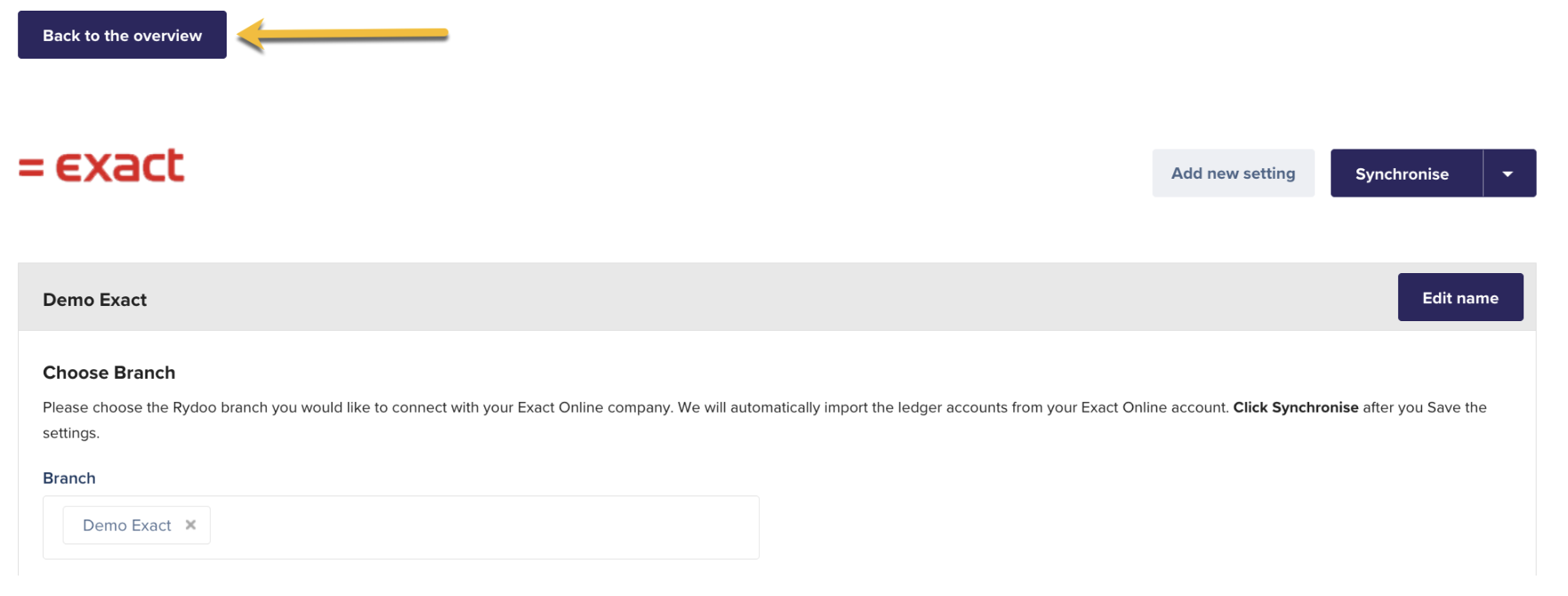Click the grey panel header bar background
Image resolution: width=1568 pixels, height=596 pixels.
[x=711, y=298]
